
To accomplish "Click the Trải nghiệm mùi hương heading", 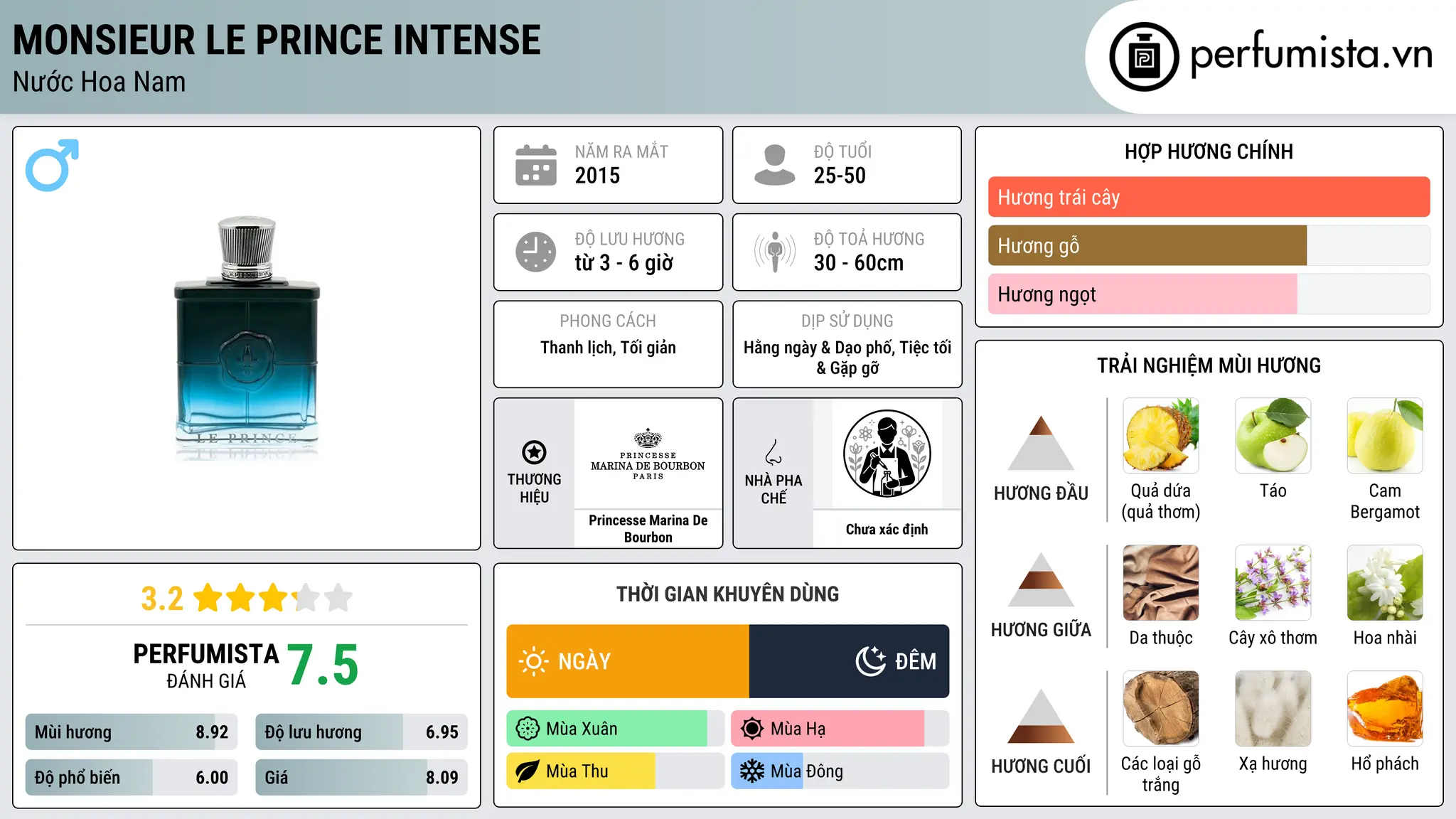I will click(x=1209, y=365).
